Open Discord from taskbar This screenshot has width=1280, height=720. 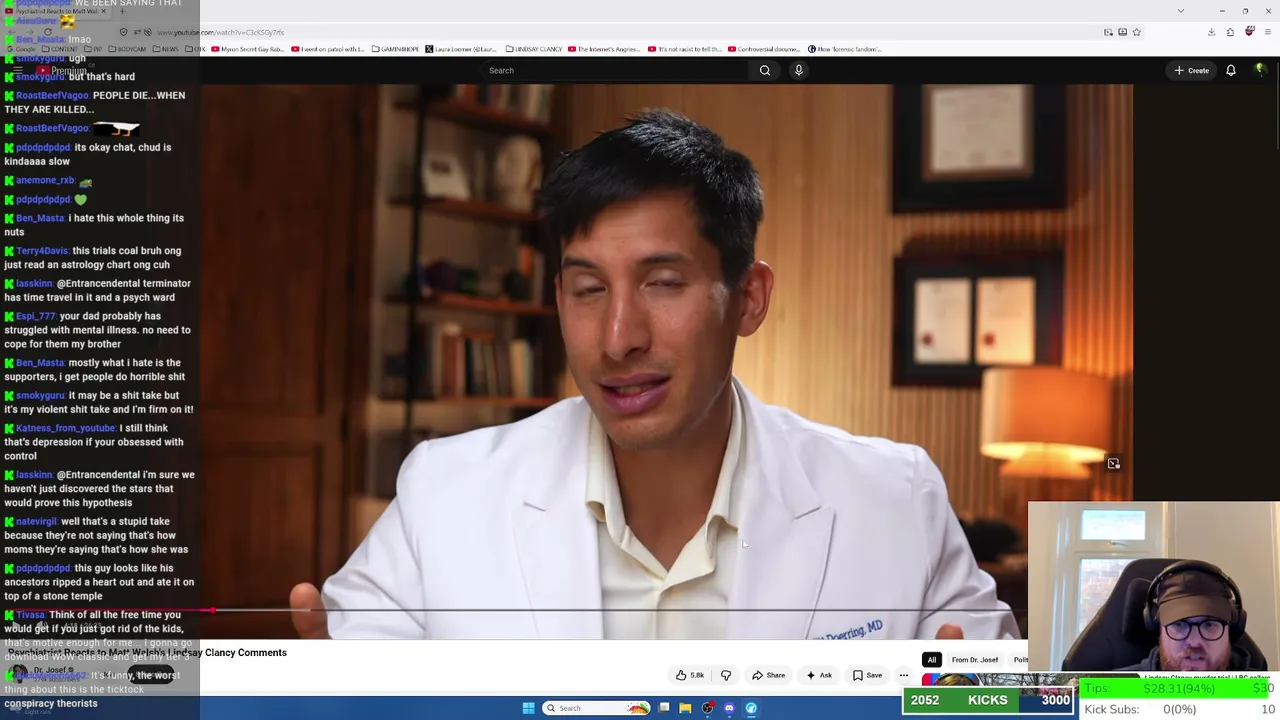tap(729, 708)
